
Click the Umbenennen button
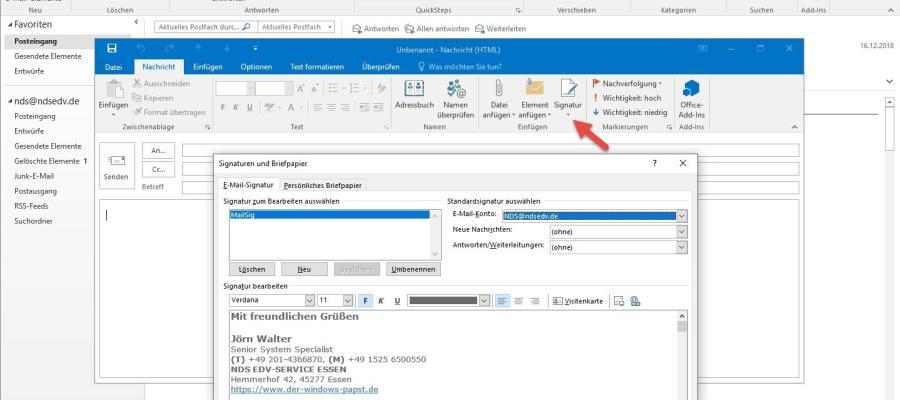point(412,269)
